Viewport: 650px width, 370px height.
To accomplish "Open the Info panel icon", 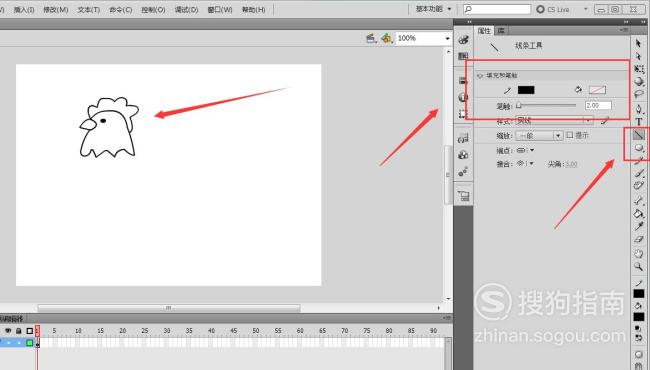I will click(463, 97).
